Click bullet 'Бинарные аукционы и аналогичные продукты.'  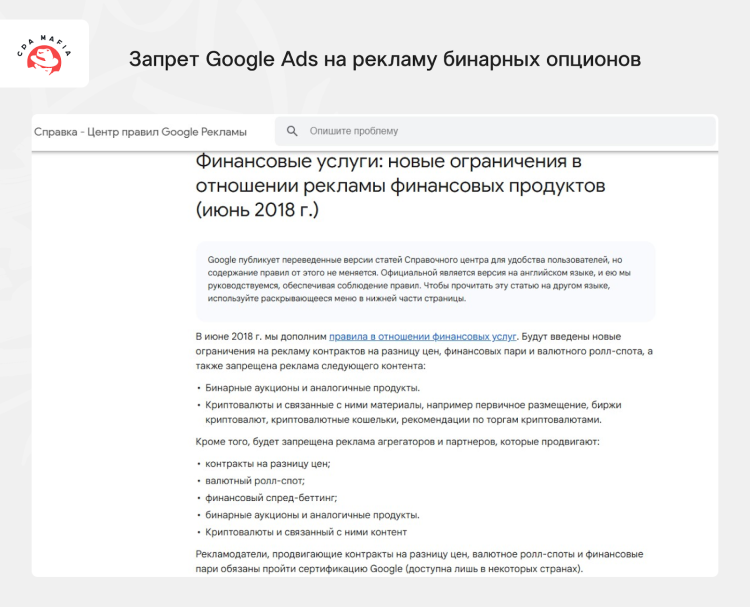pyautogui.click(x=312, y=388)
